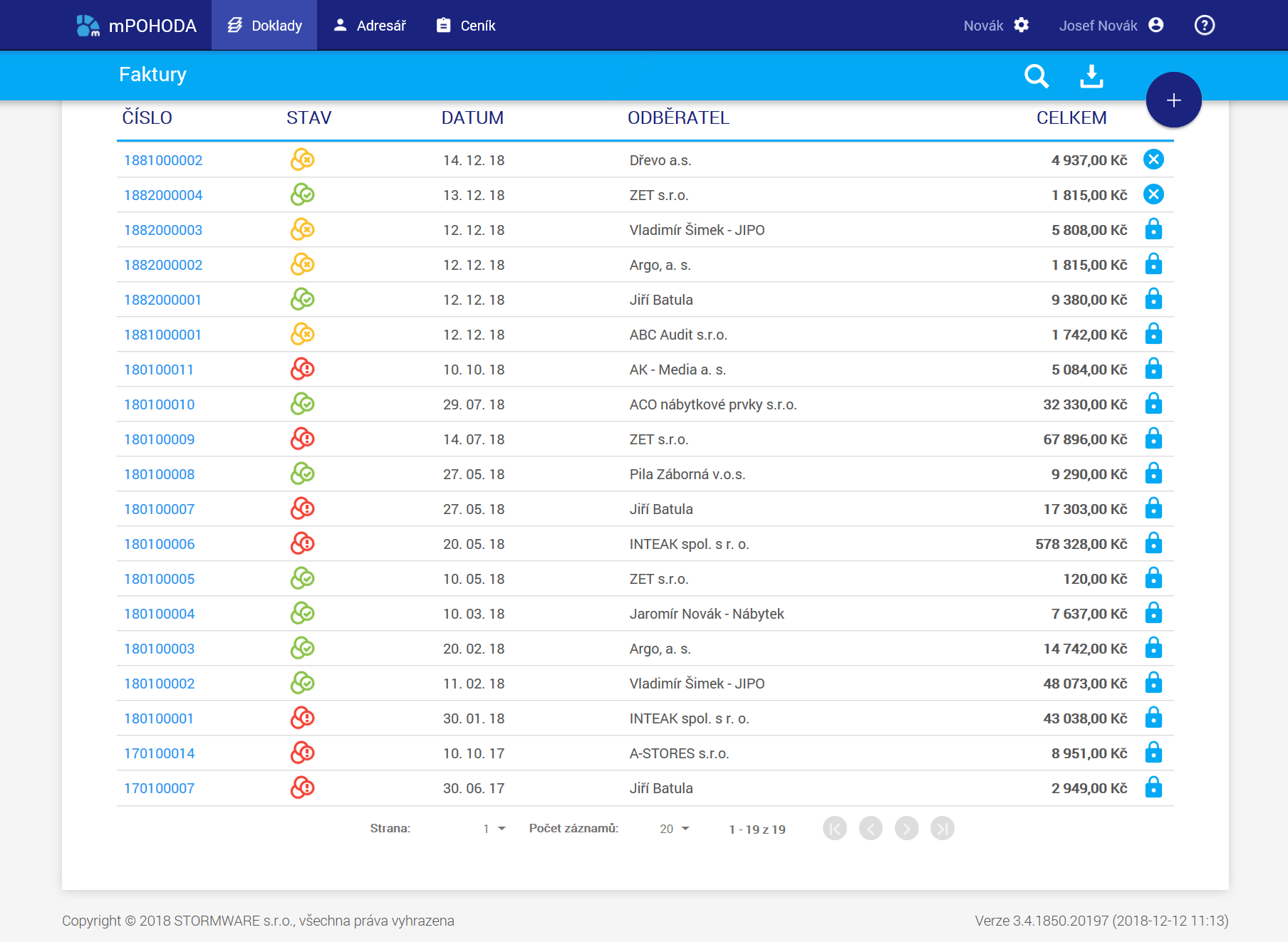Click status icon of invoice 180100010
Viewport: 1288px width, 942px height.
[x=303, y=404]
